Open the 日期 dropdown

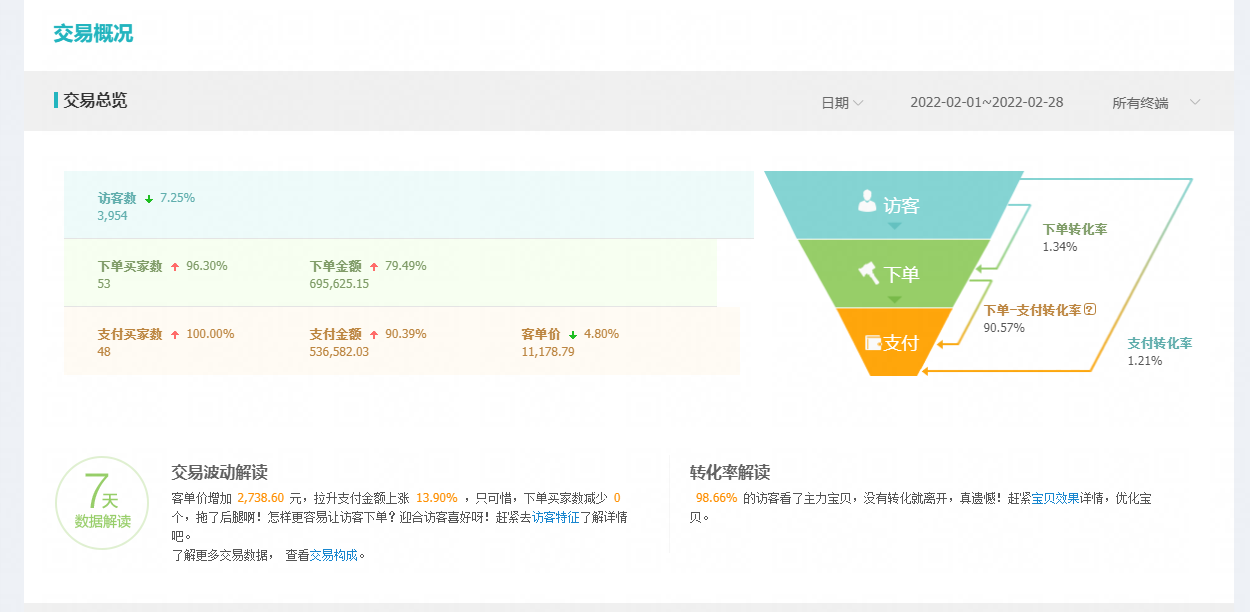pos(842,103)
